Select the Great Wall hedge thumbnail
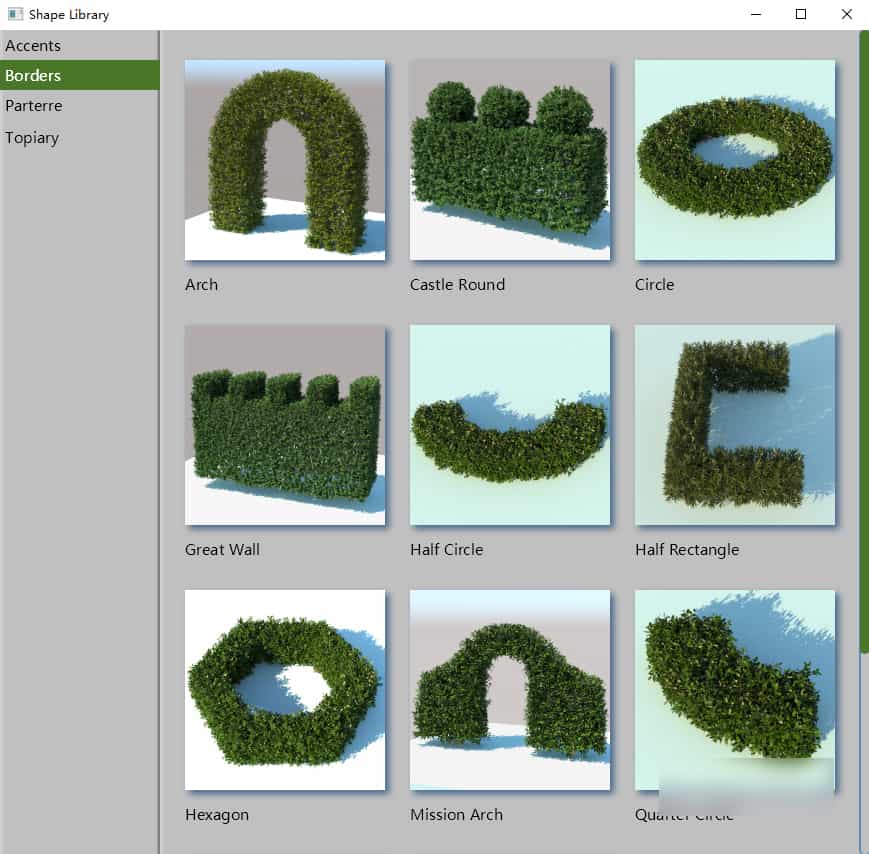Image resolution: width=869 pixels, height=854 pixels. pyautogui.click(x=285, y=425)
